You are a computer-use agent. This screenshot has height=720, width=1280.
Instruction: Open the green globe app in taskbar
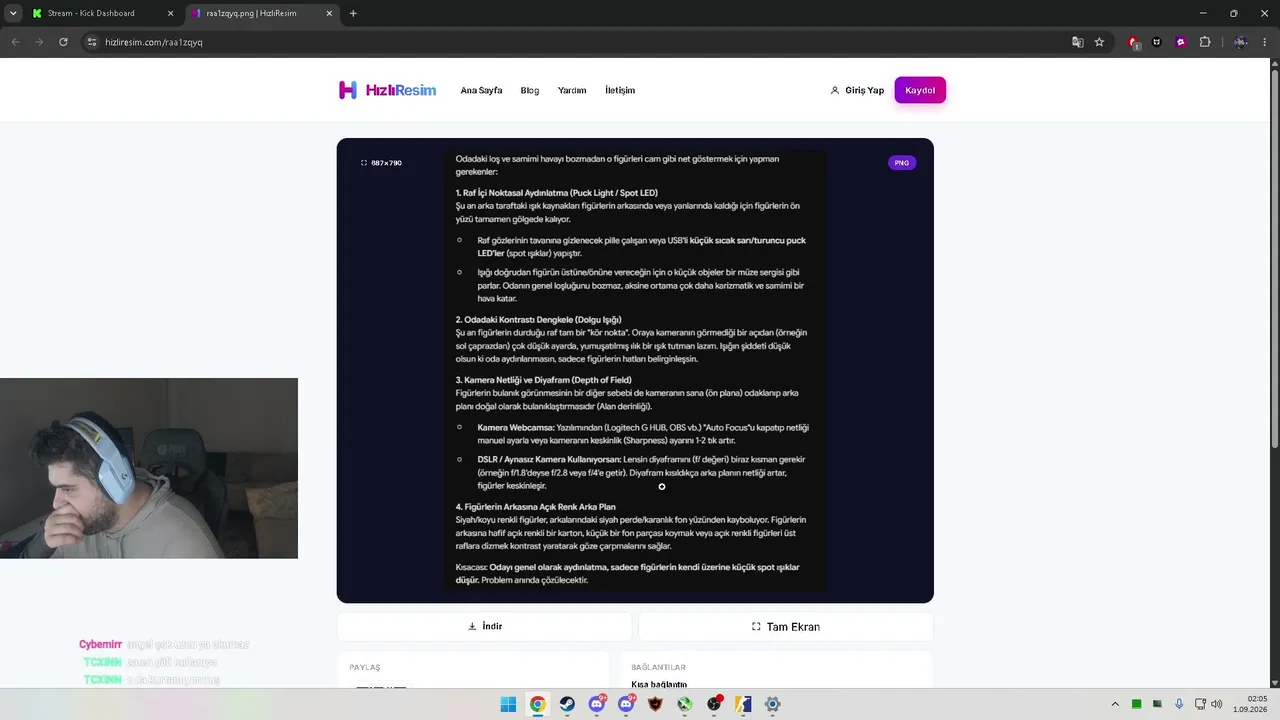[685, 704]
